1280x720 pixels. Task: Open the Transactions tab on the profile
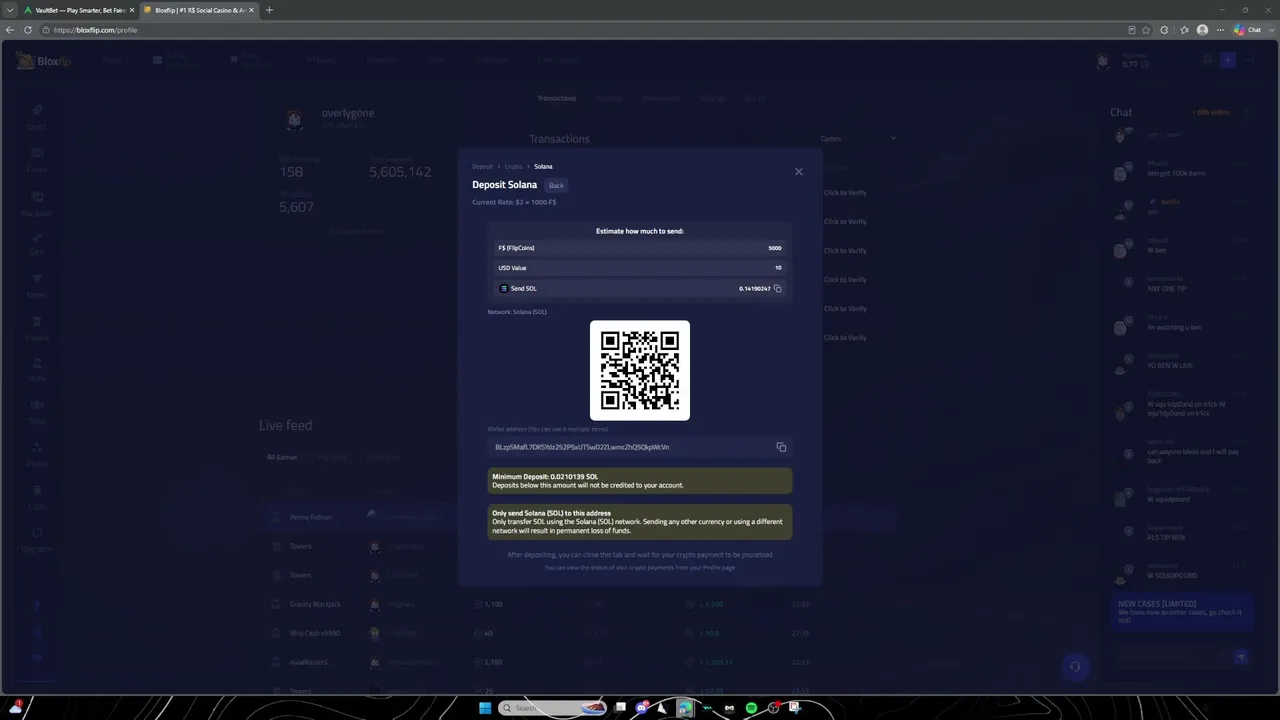pyautogui.click(x=557, y=98)
